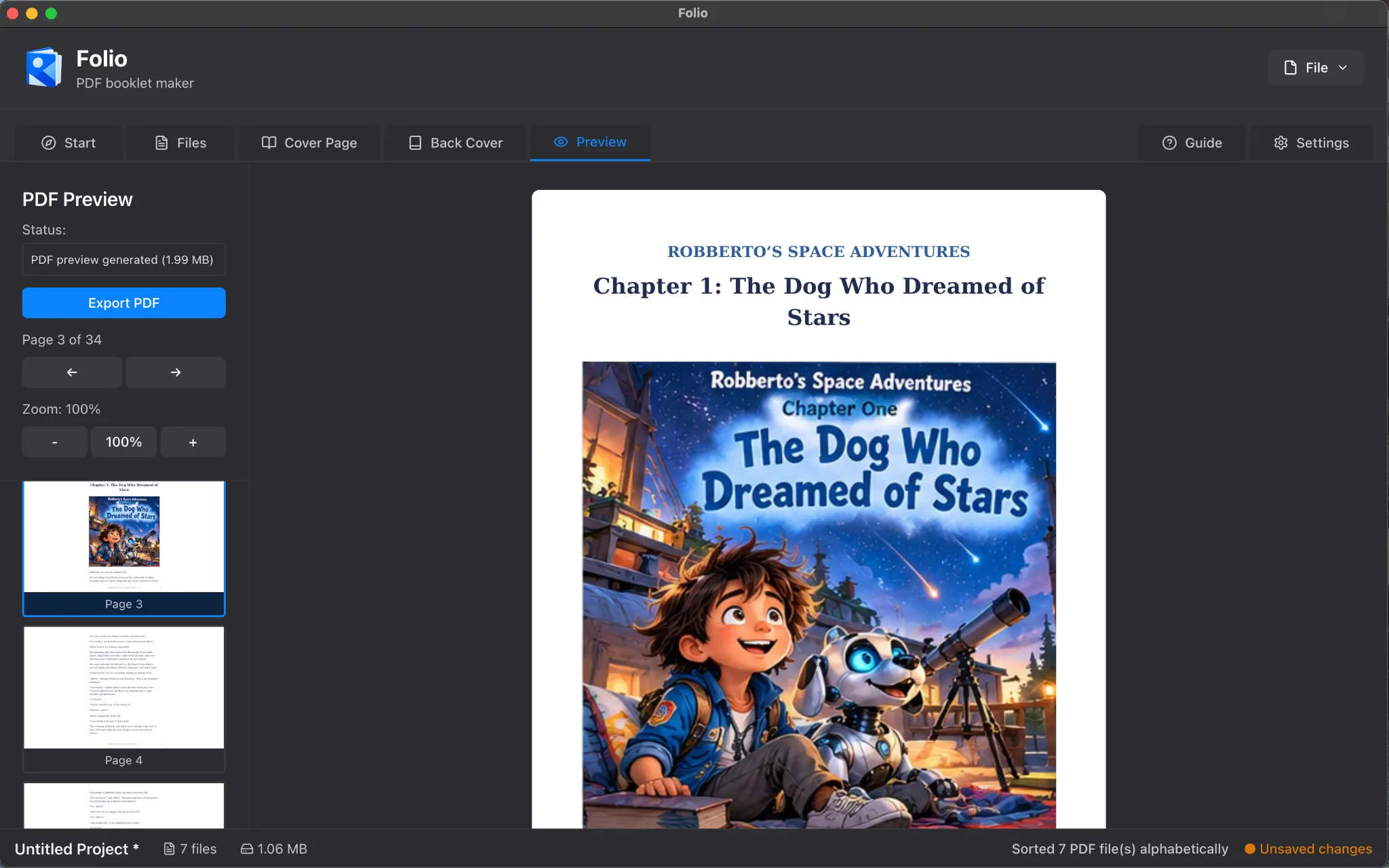Zoom out with the minus button
1389x868 pixels.
(55, 442)
